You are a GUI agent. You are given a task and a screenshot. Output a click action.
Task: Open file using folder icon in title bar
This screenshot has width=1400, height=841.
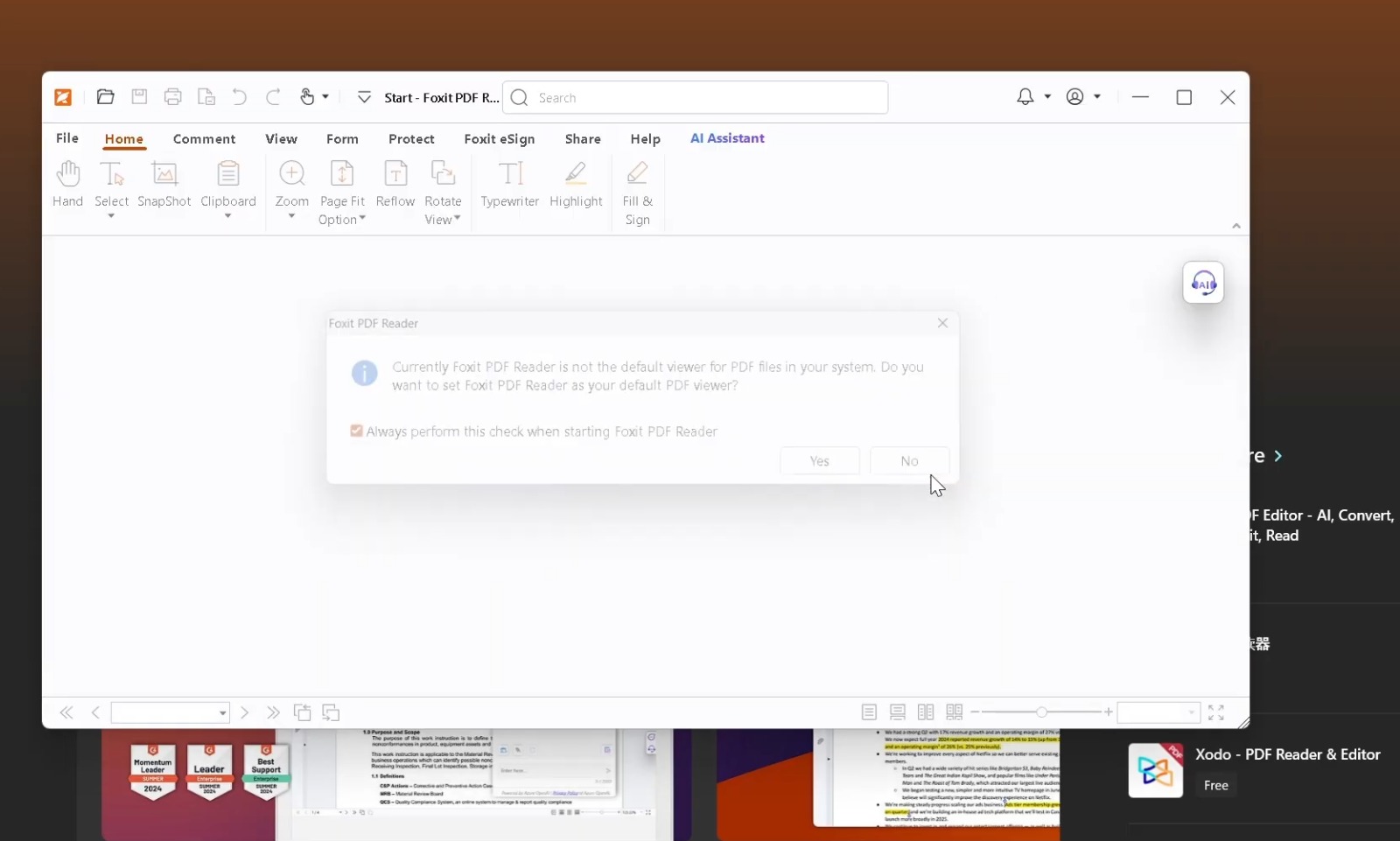point(106,96)
